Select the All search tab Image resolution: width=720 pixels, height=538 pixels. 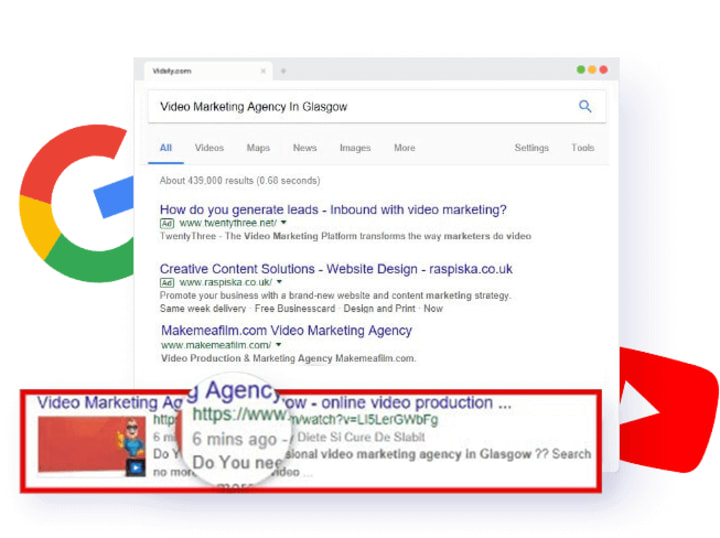tap(166, 148)
